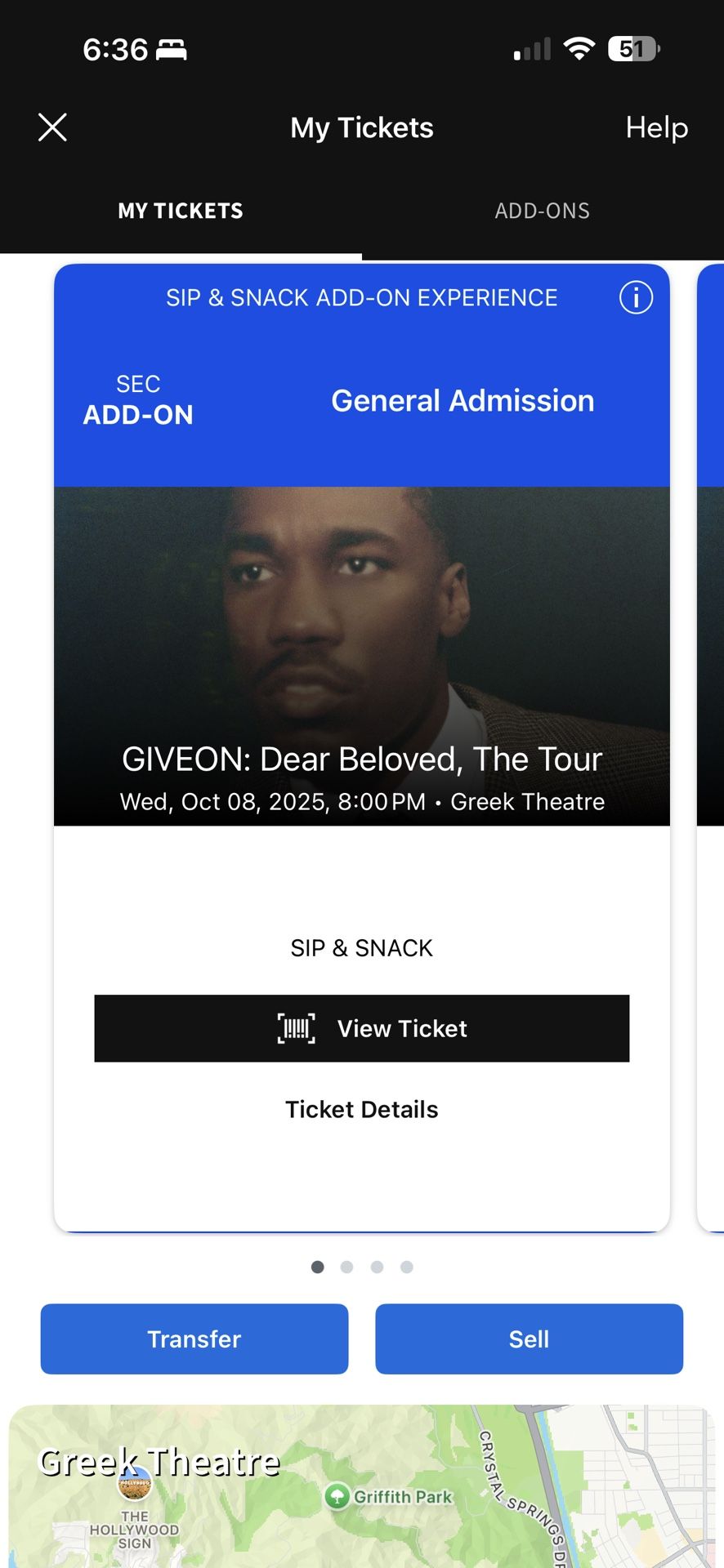Viewport: 724px width, 1568px height.
Task: Tap the barcode icon on View Ticket
Action: [x=296, y=1028]
